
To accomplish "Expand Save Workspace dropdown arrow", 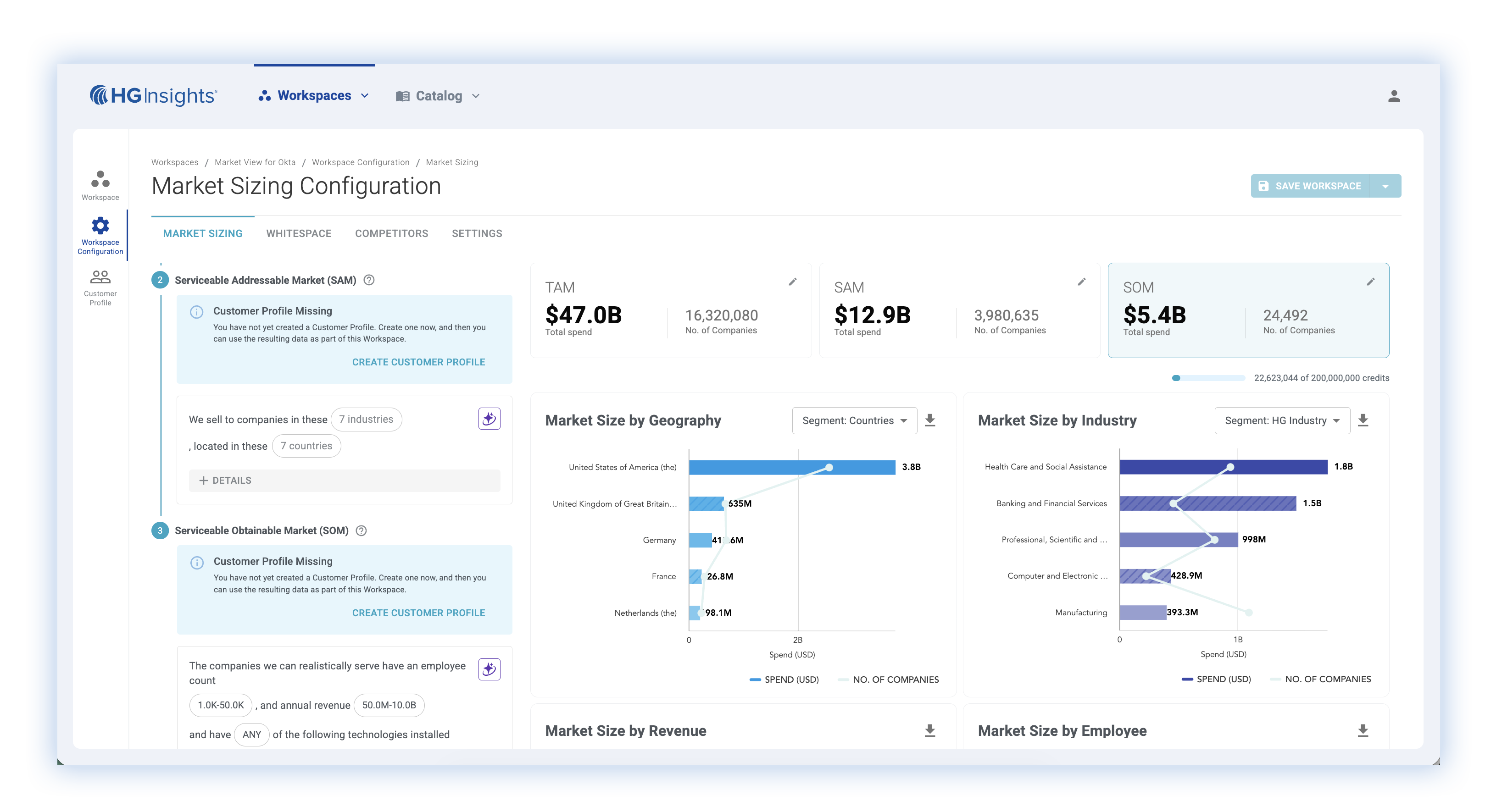I will pyautogui.click(x=1385, y=186).
